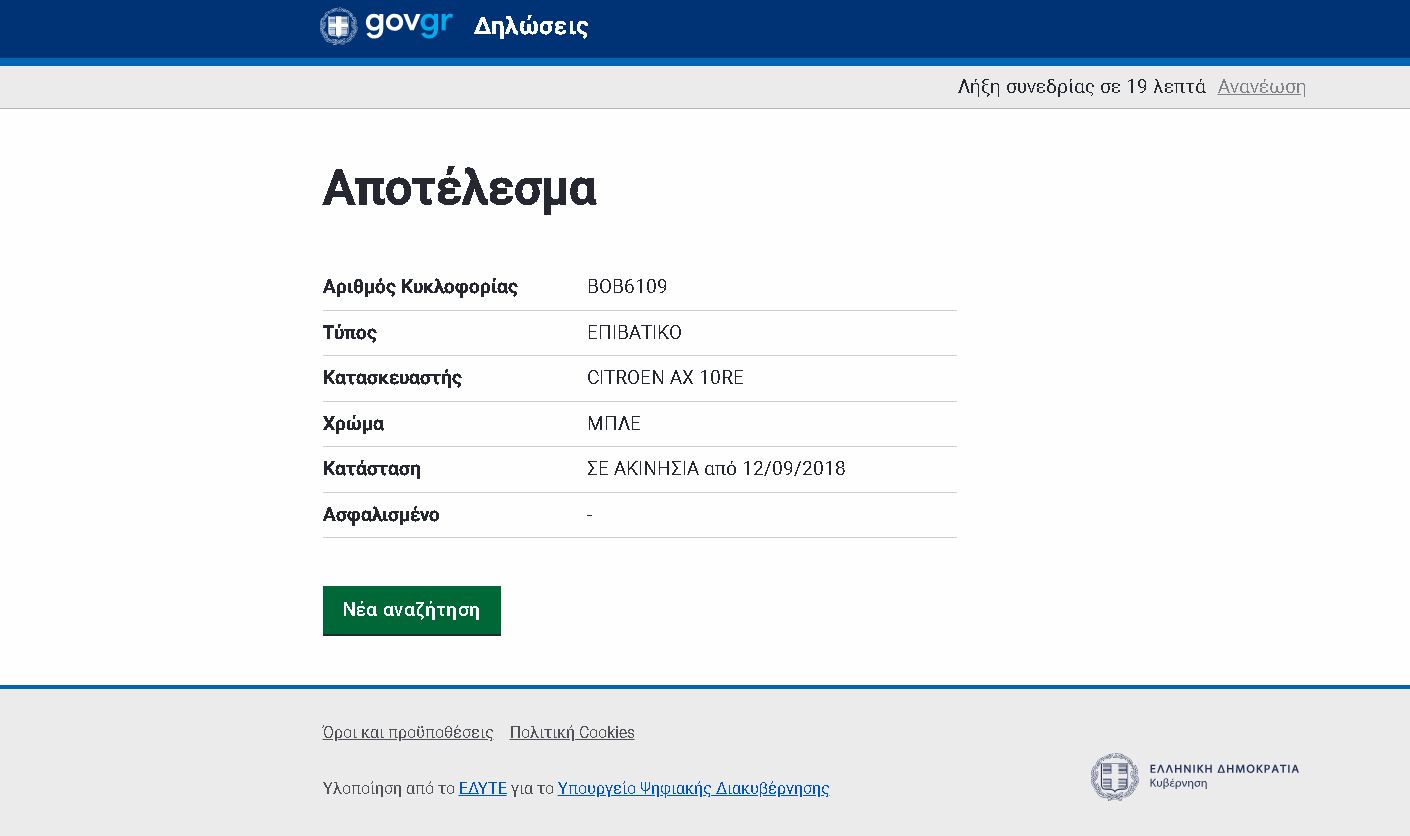This screenshot has width=1410, height=836.
Task: Click the Αποτέλεσμα page heading
Action: point(460,187)
